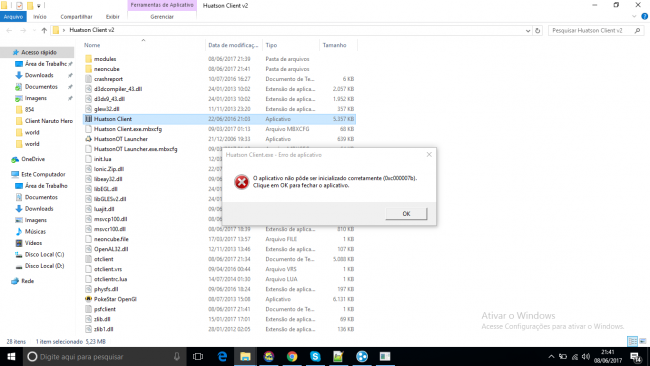The height and width of the screenshot is (366, 650).
Task: Go up one folder level
Action: (x=44, y=30)
